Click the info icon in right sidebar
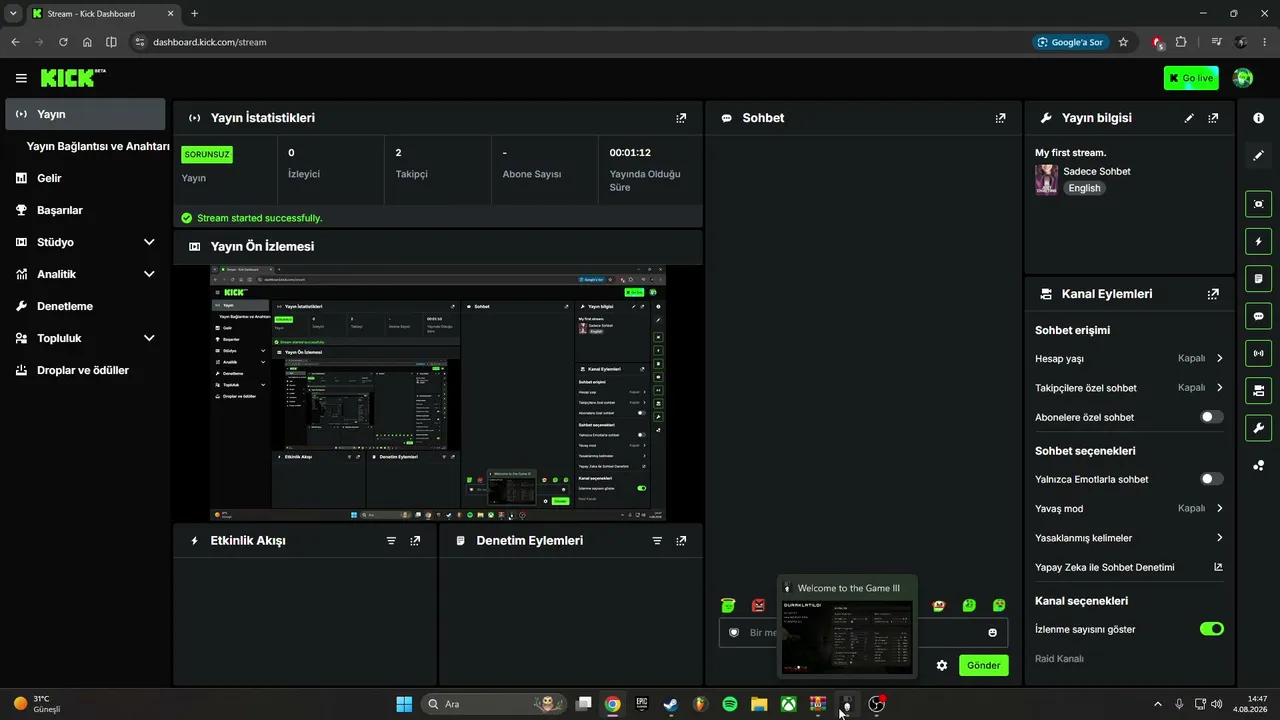 coord(1258,118)
